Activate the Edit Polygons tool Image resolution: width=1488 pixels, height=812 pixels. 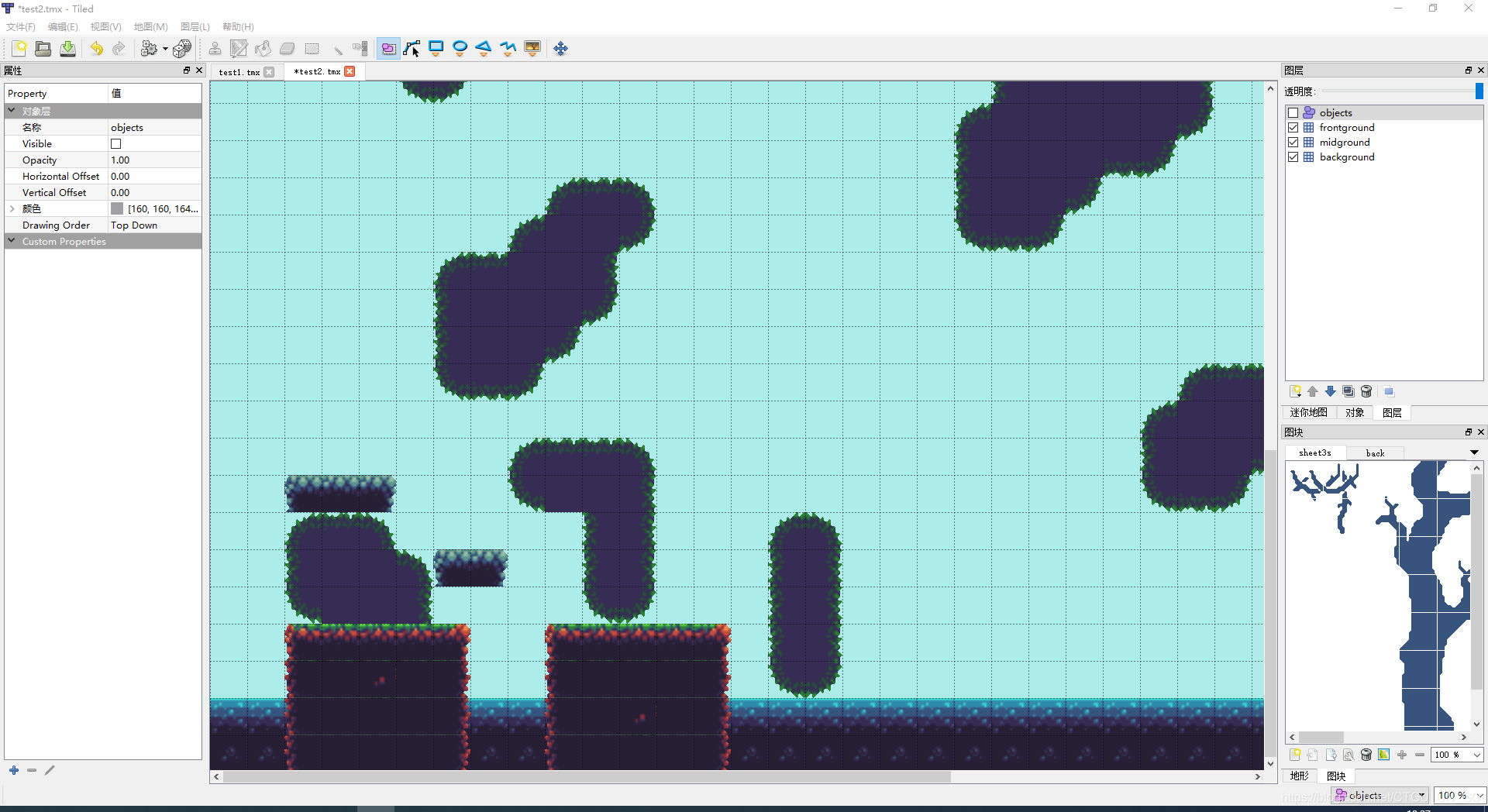[x=412, y=49]
